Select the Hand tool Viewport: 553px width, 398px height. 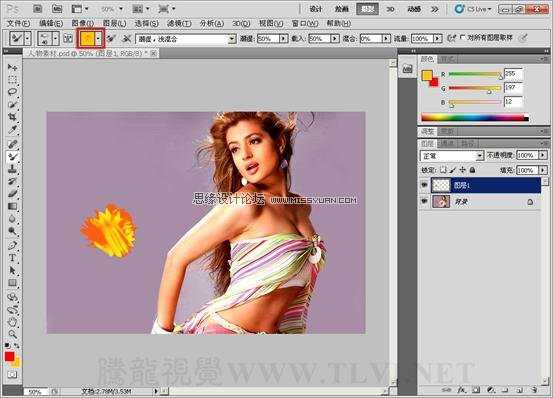pos(12,322)
